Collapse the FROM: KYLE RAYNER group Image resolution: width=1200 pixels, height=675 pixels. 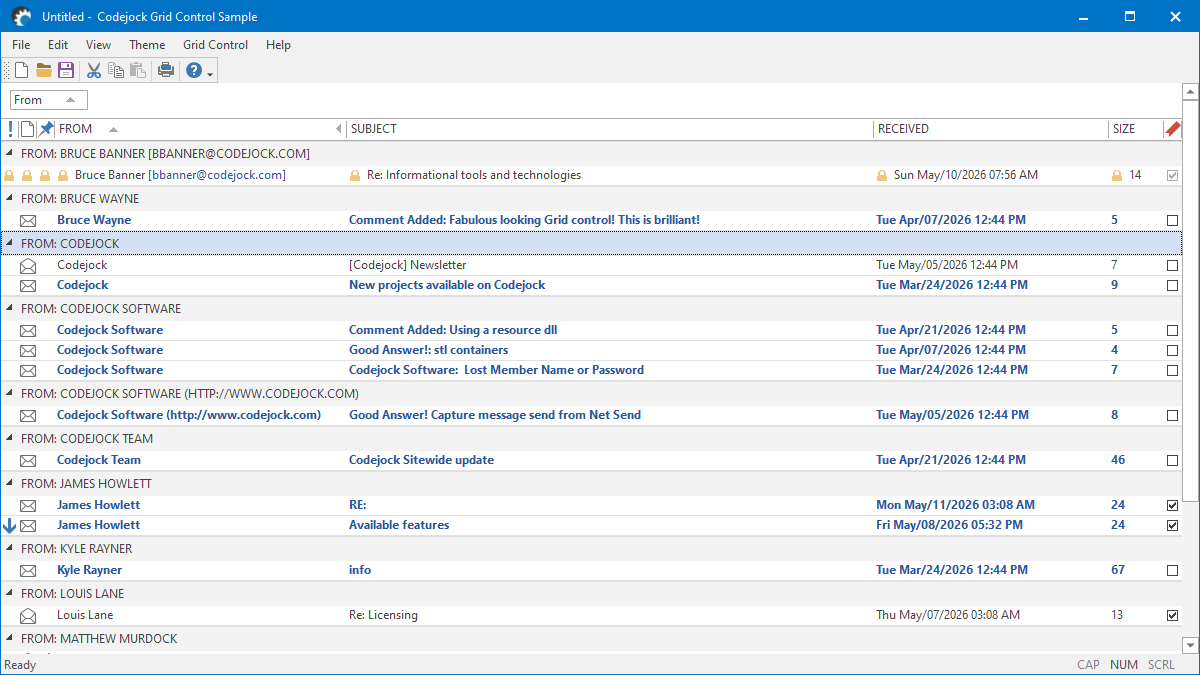10,549
